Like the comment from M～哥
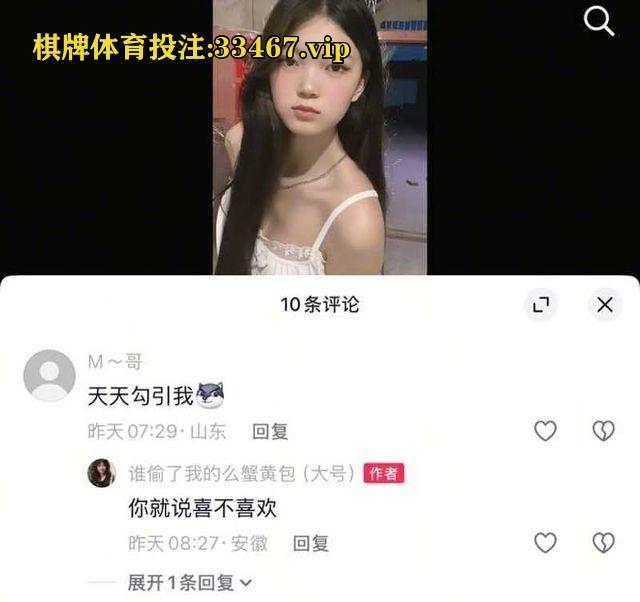This screenshot has width=640, height=602. [x=545, y=431]
